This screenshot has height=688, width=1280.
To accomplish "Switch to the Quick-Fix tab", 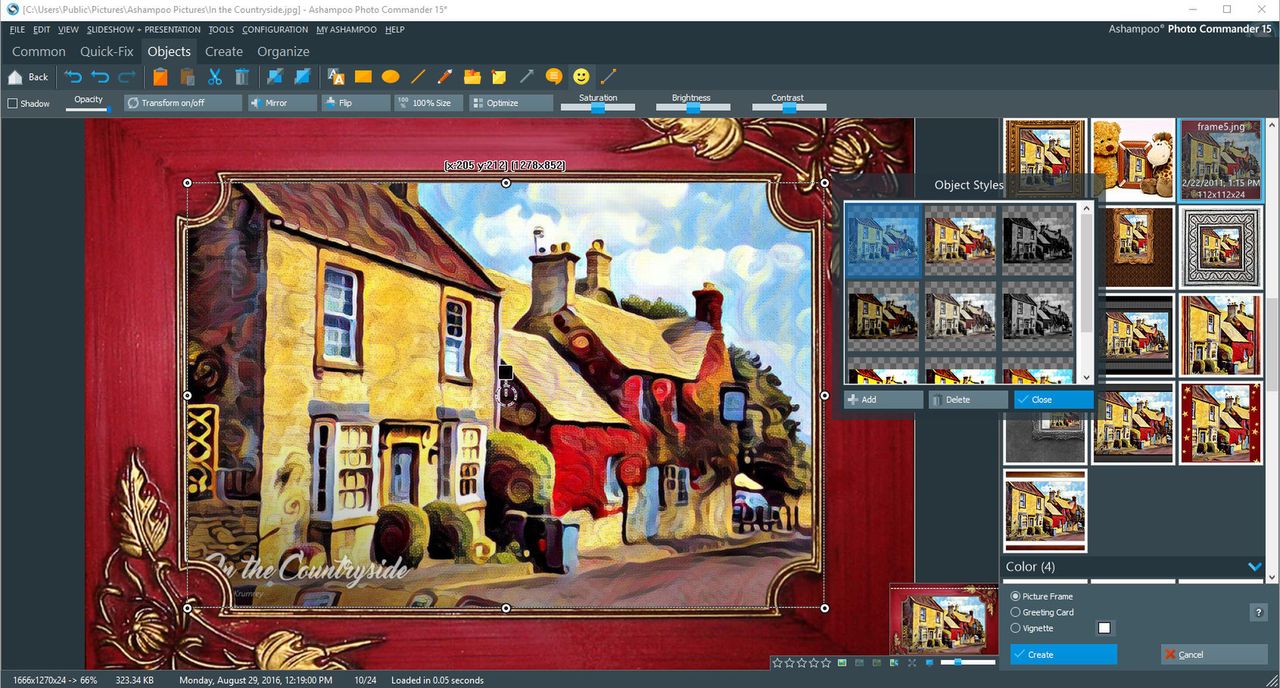I will coord(107,51).
